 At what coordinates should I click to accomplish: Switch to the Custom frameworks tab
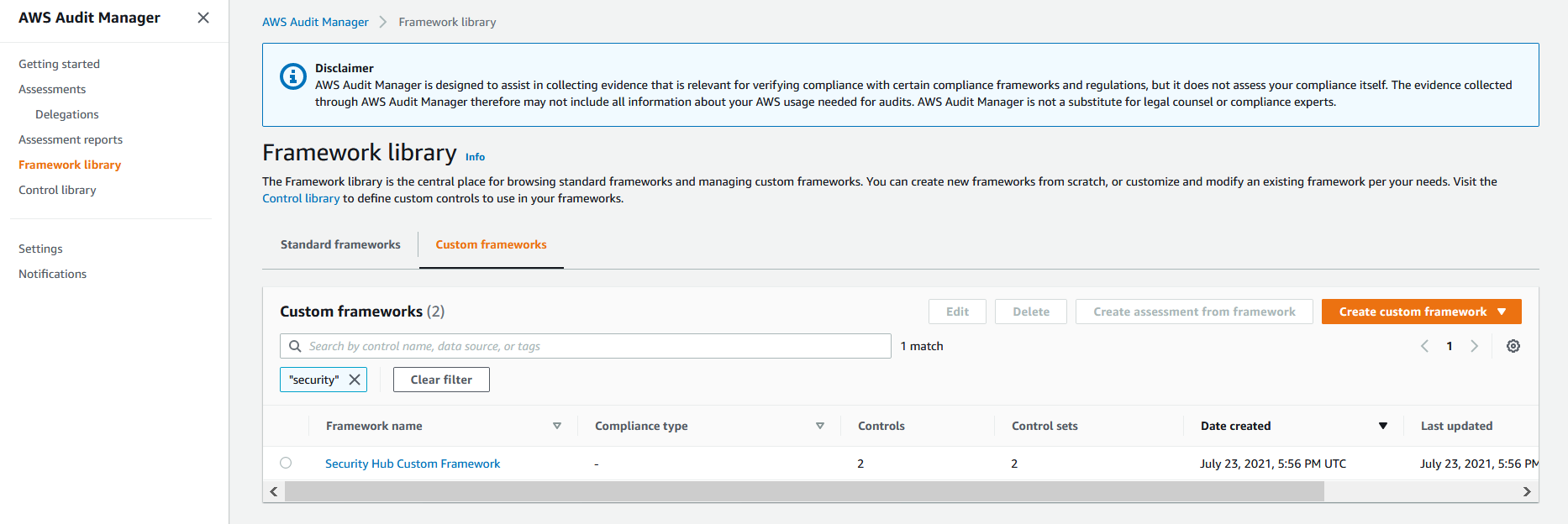[x=491, y=244]
